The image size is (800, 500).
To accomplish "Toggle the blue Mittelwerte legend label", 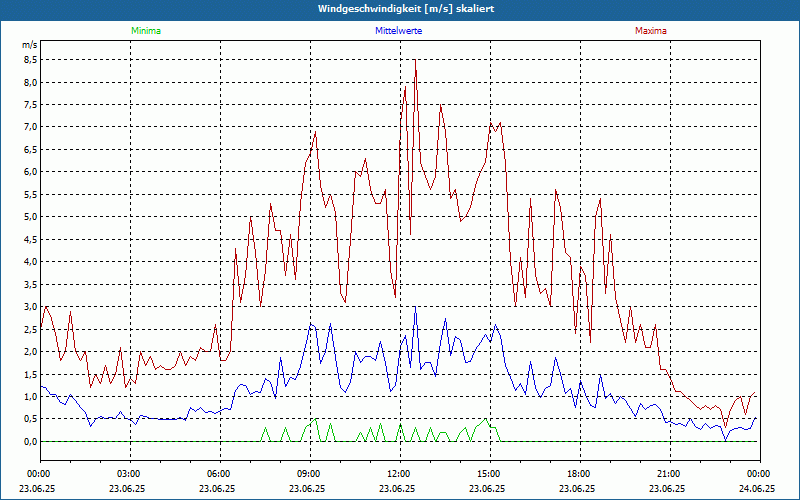I will [399, 31].
